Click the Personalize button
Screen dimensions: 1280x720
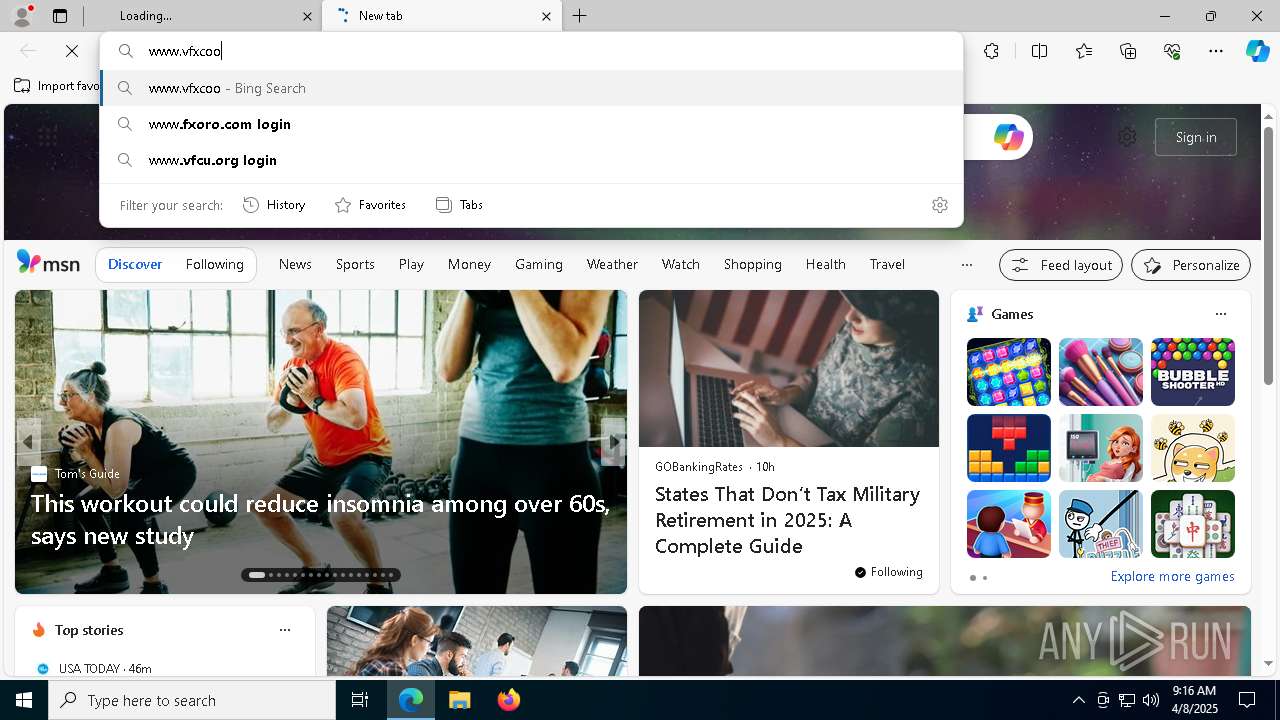1191,265
